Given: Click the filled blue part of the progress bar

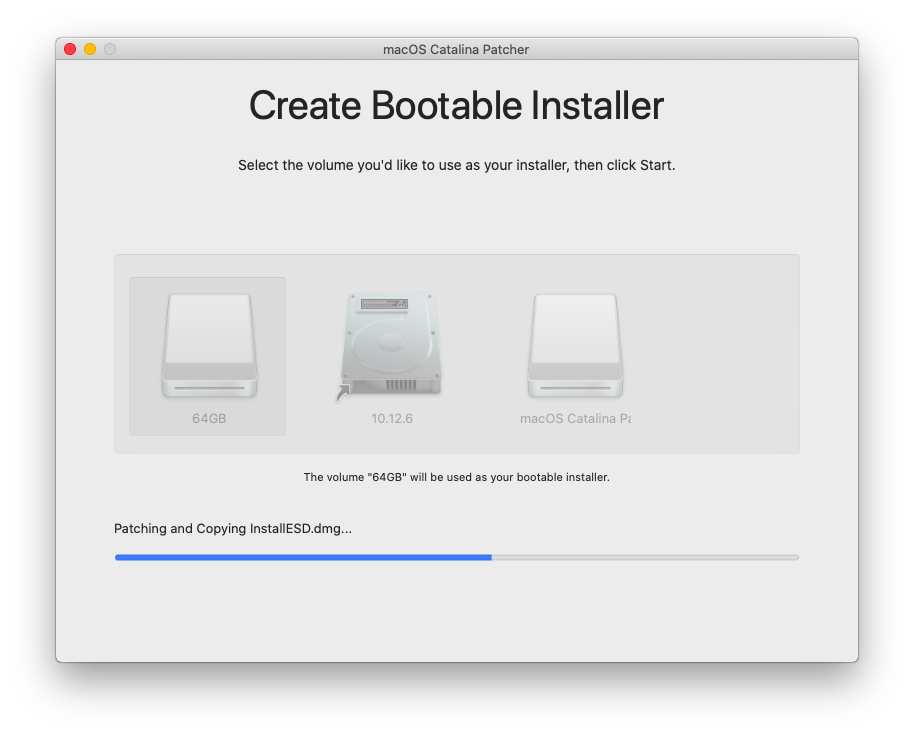Looking at the screenshot, I should 300,557.
